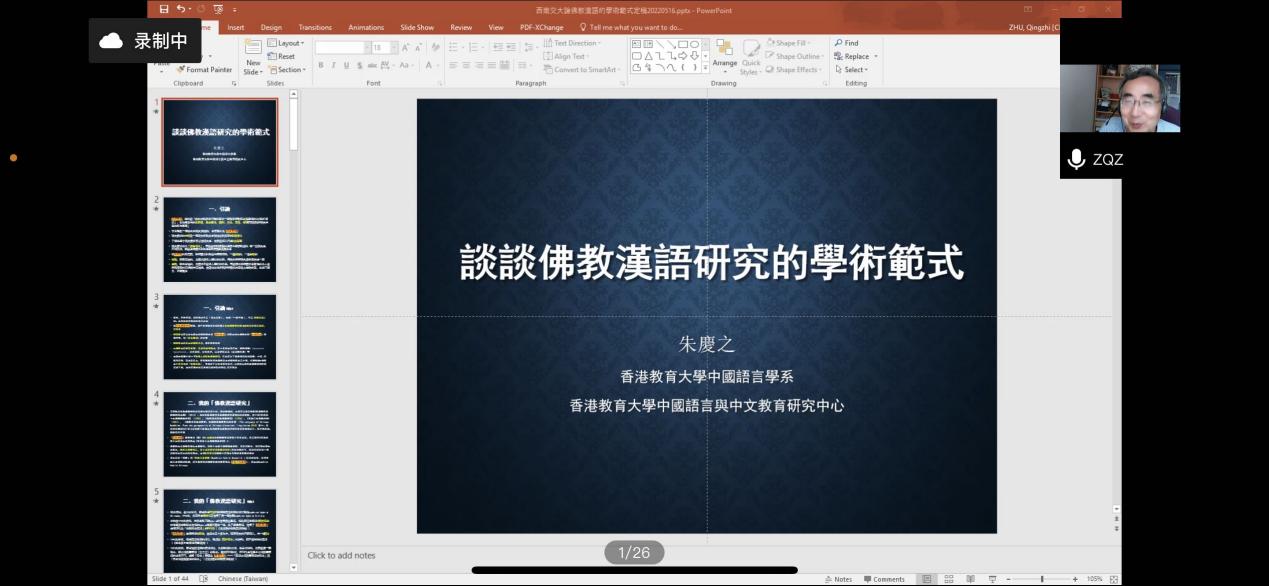Switch to Slide Sorter view icon
Screen dimensions: 1269x586
tap(949, 579)
